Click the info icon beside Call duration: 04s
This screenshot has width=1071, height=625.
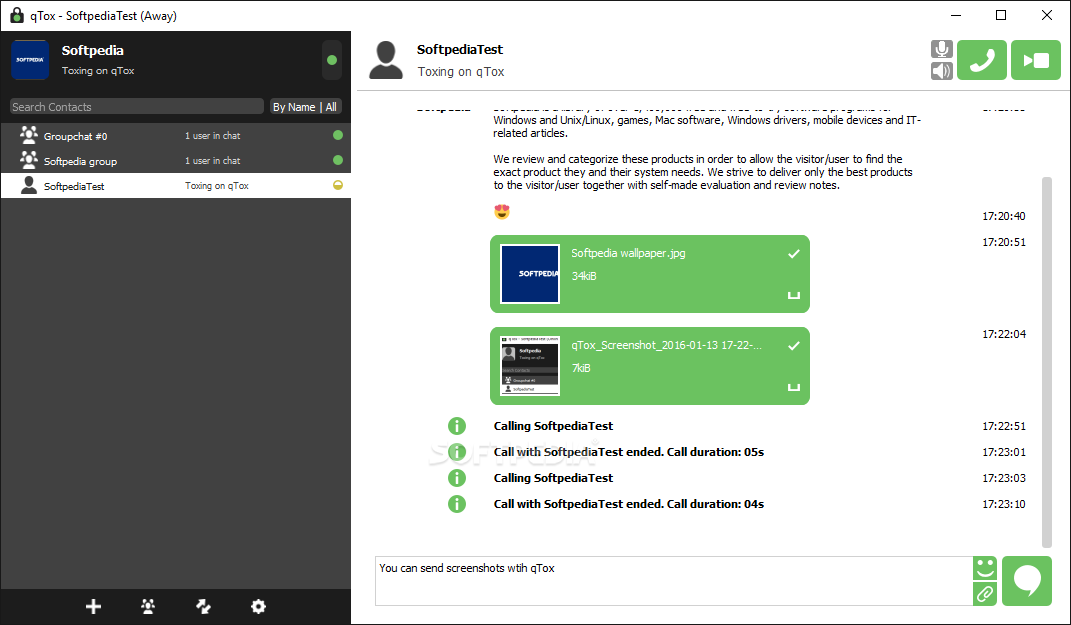[x=457, y=504]
